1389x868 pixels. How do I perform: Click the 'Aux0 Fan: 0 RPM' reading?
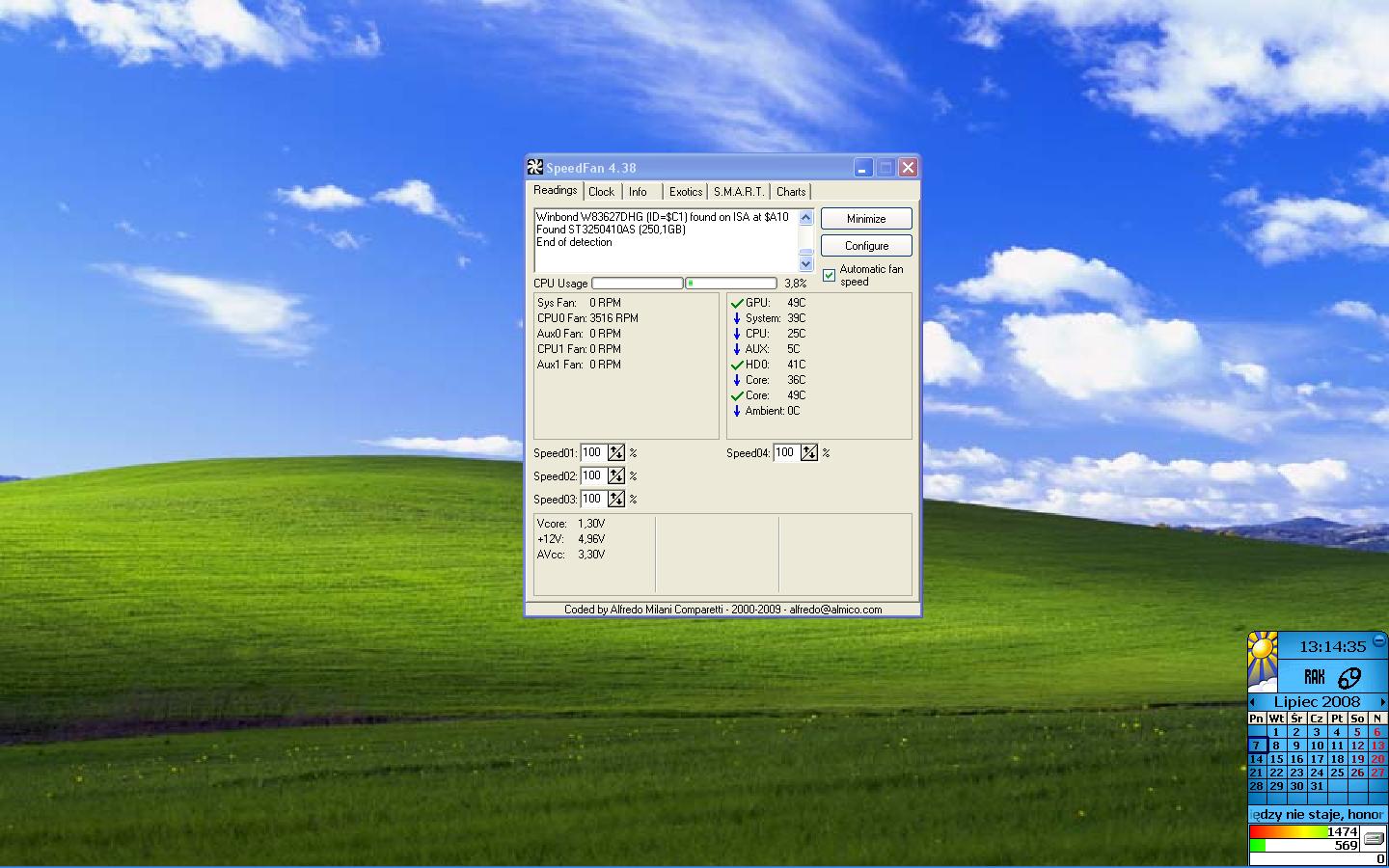tap(579, 334)
